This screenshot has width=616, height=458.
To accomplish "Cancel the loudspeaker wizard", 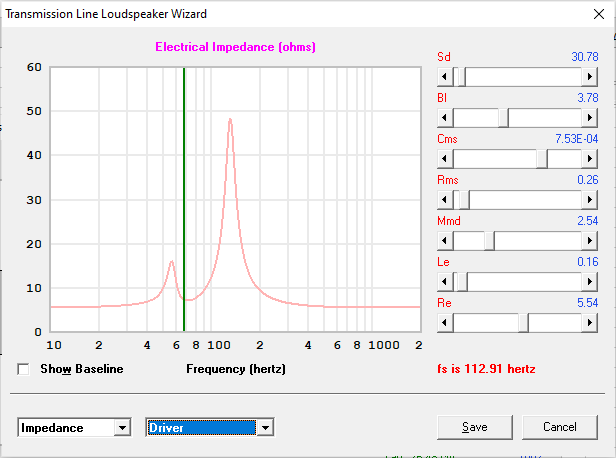I will (x=560, y=427).
